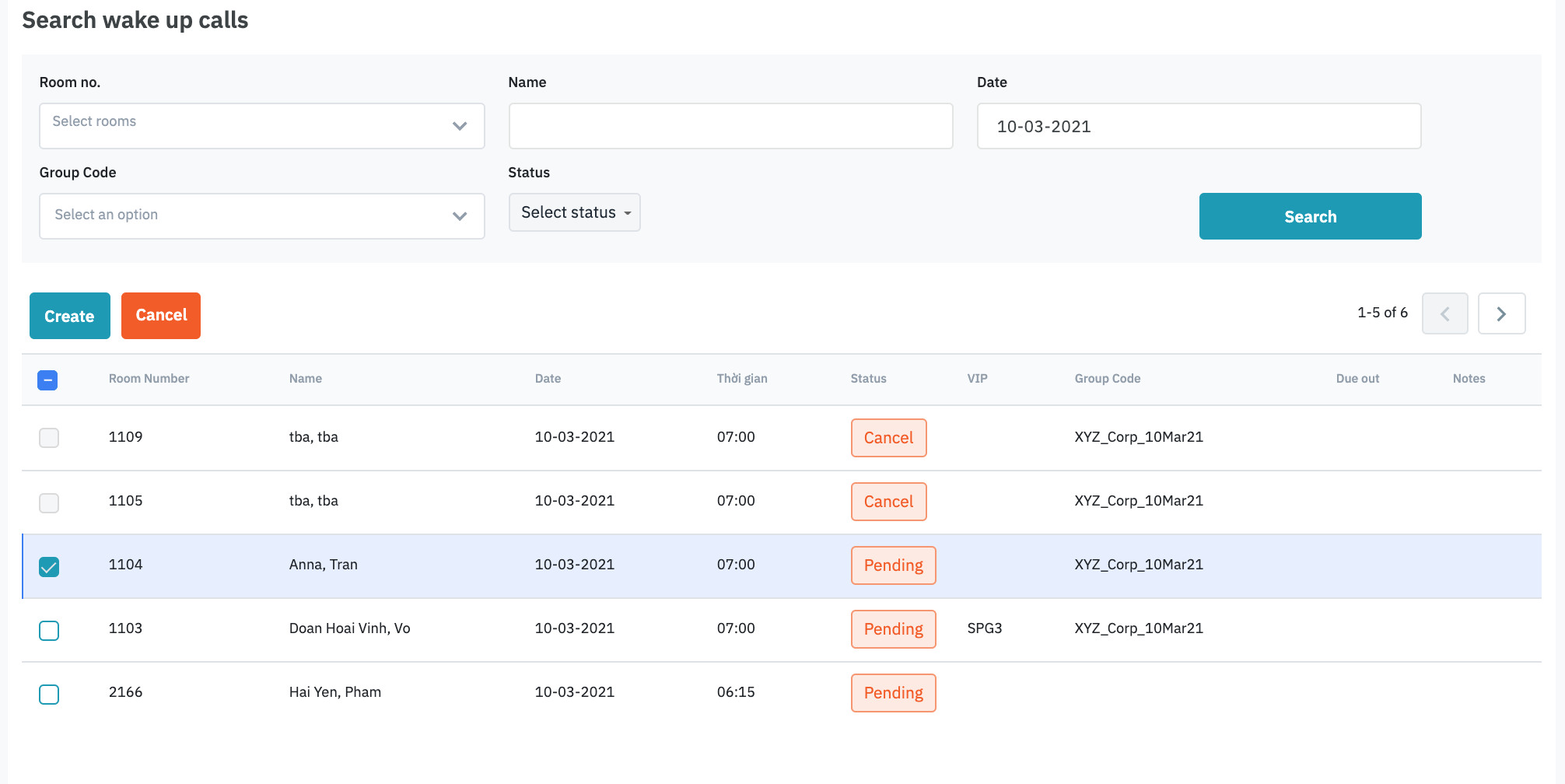Toggle the select-all header checkbox
1565x784 pixels.
[47, 380]
